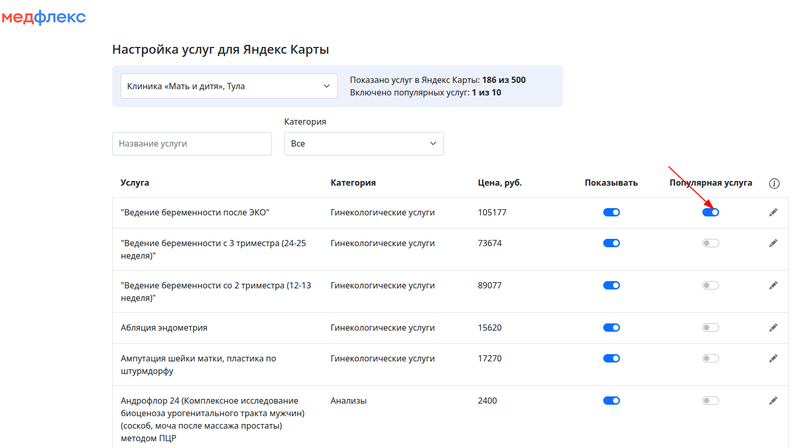Click the info icon beside Популярная услуга
This screenshot has width=800, height=448.
(774, 183)
